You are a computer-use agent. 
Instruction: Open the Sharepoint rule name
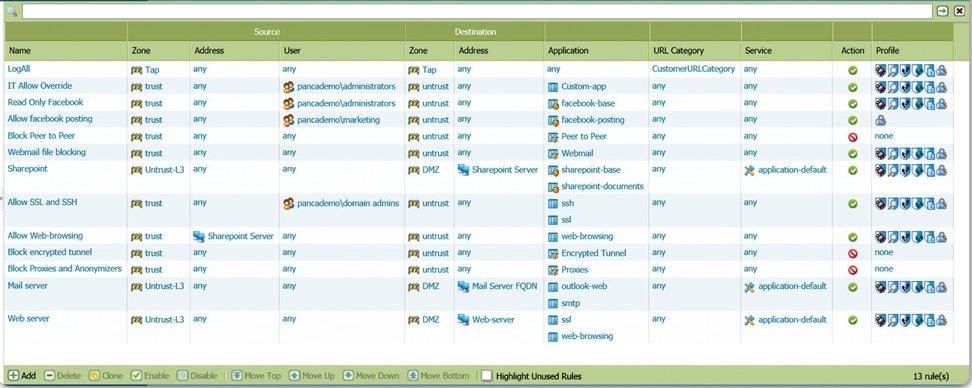point(27,169)
